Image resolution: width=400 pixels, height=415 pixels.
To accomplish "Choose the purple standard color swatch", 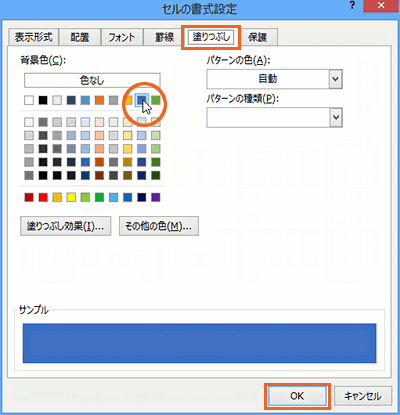I will [156, 197].
